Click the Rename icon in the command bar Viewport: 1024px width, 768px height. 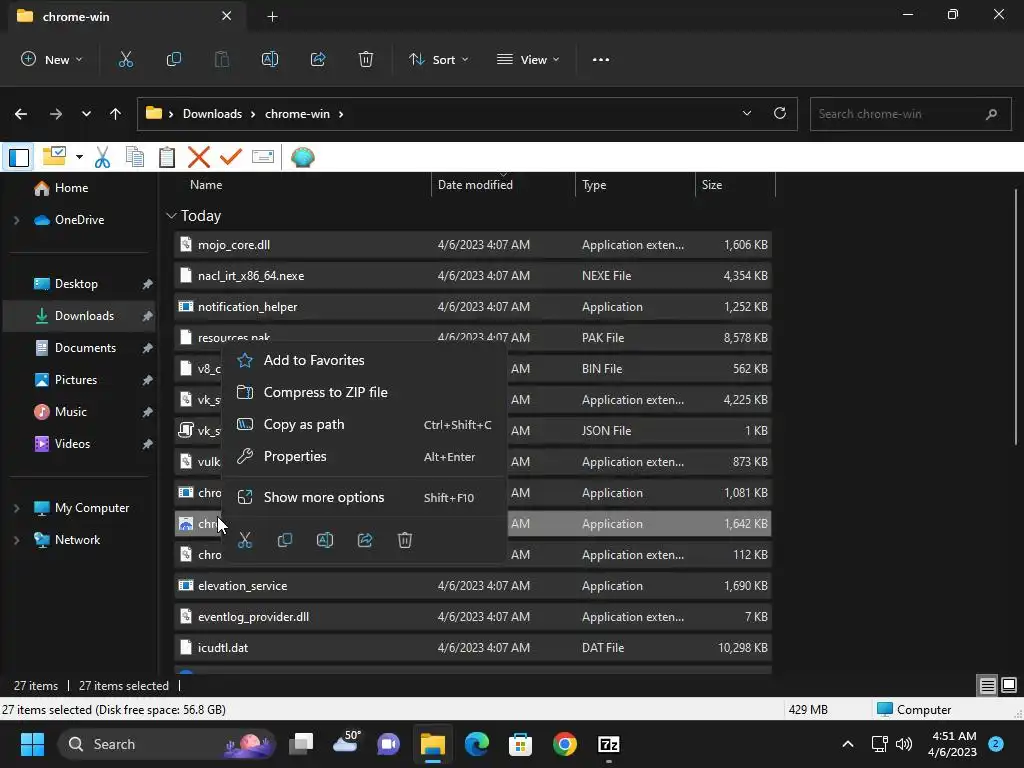pos(270,59)
